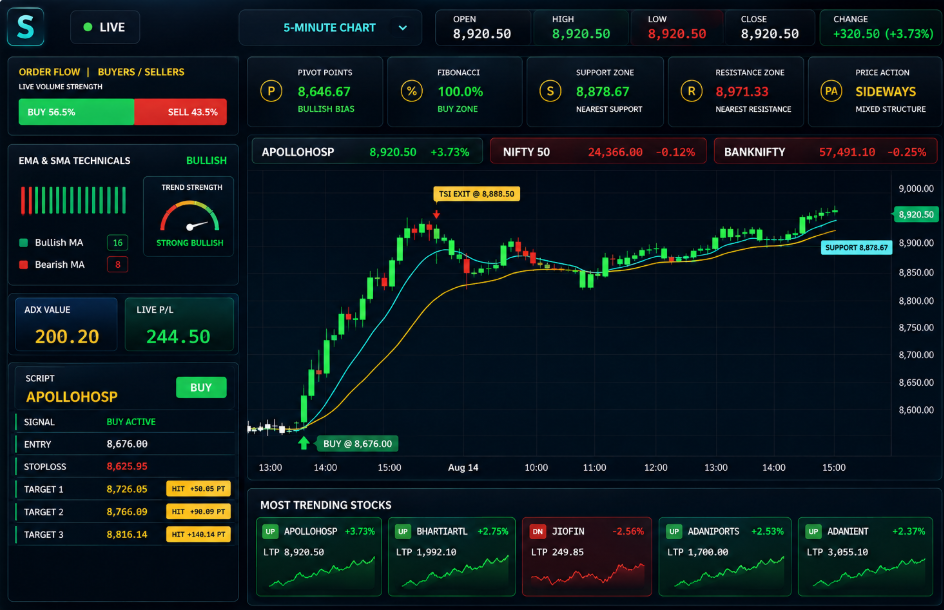Click the CLOSE 8,920.50 price box
Screen dimensions: 944x610
770,28
